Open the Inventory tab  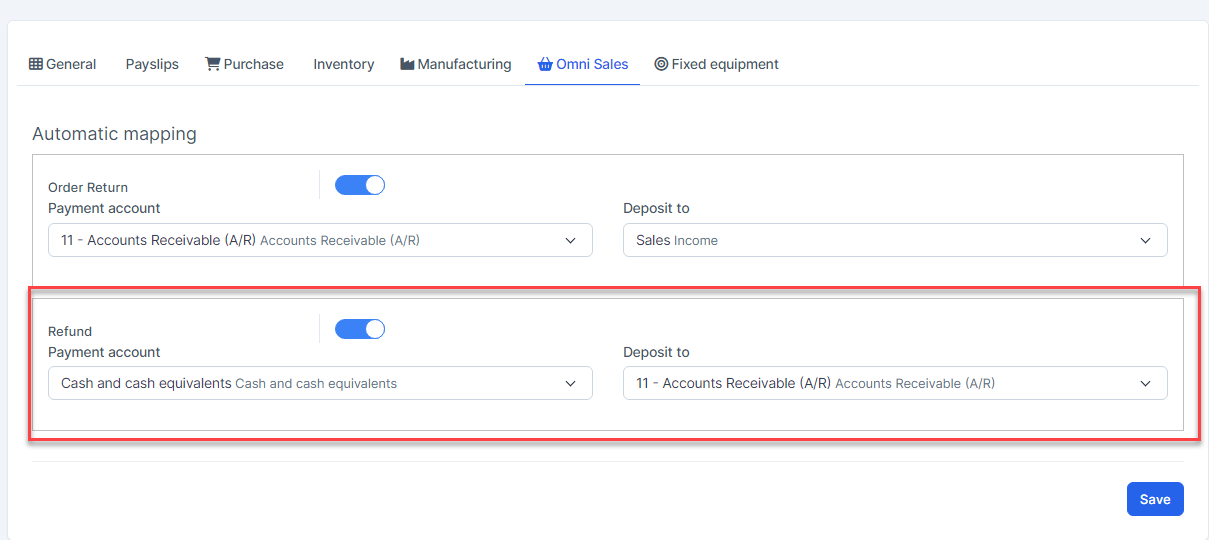pyautogui.click(x=343, y=64)
